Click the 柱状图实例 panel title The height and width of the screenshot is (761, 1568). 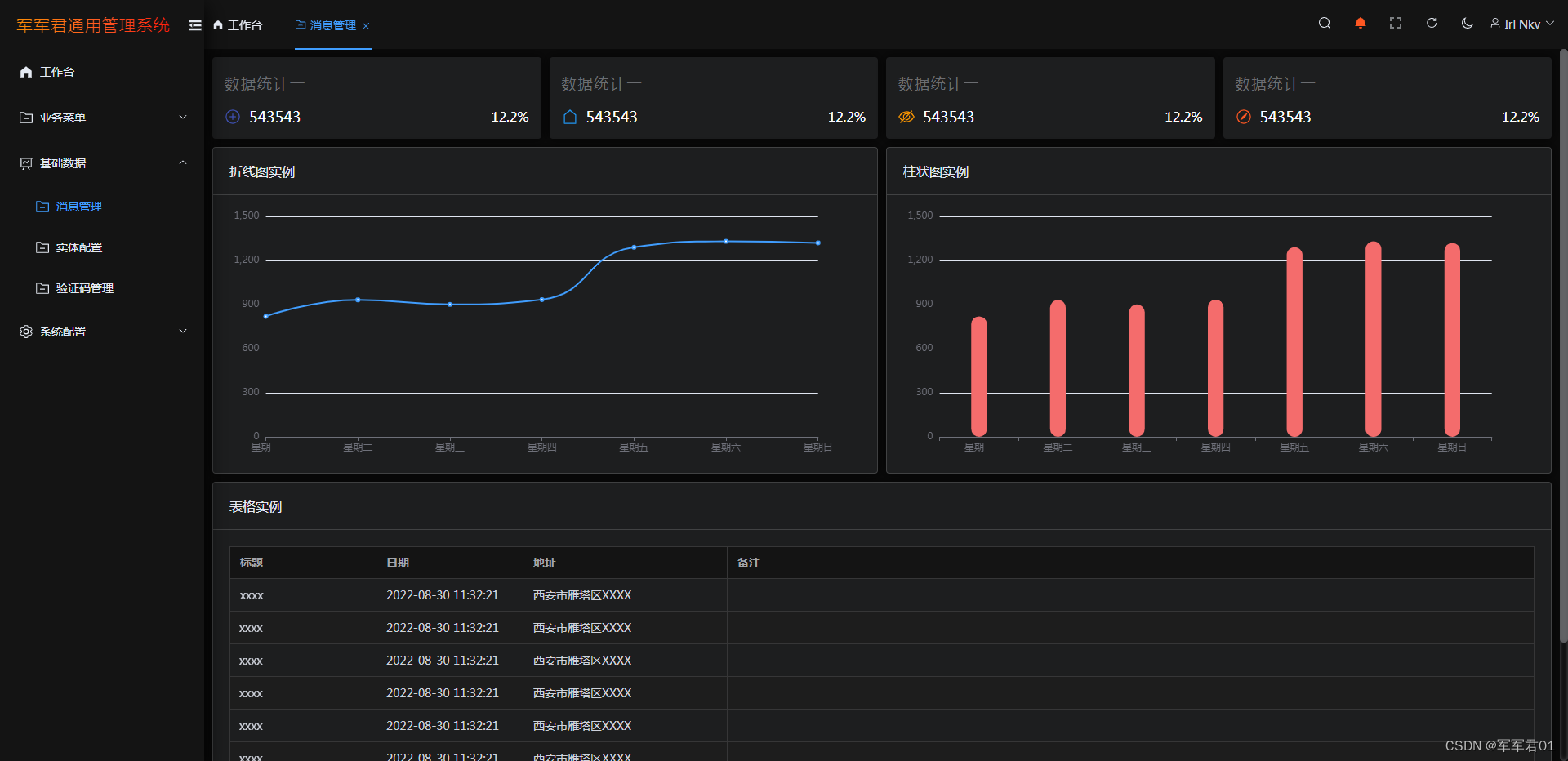936,171
